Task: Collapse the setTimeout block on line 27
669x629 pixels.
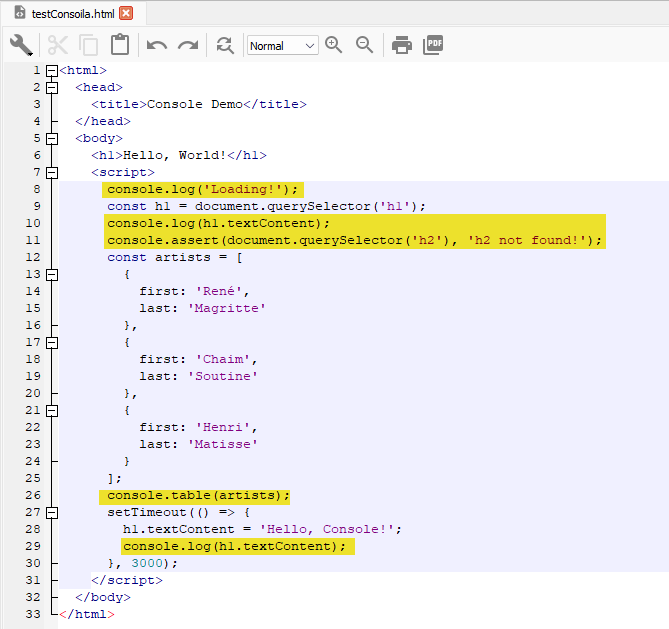Action: click(52, 512)
